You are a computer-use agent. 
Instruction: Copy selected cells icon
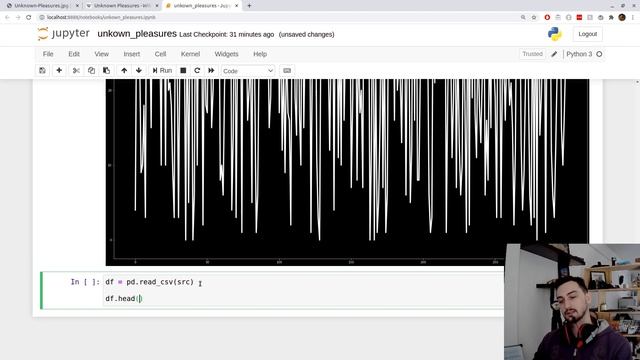coord(91,71)
